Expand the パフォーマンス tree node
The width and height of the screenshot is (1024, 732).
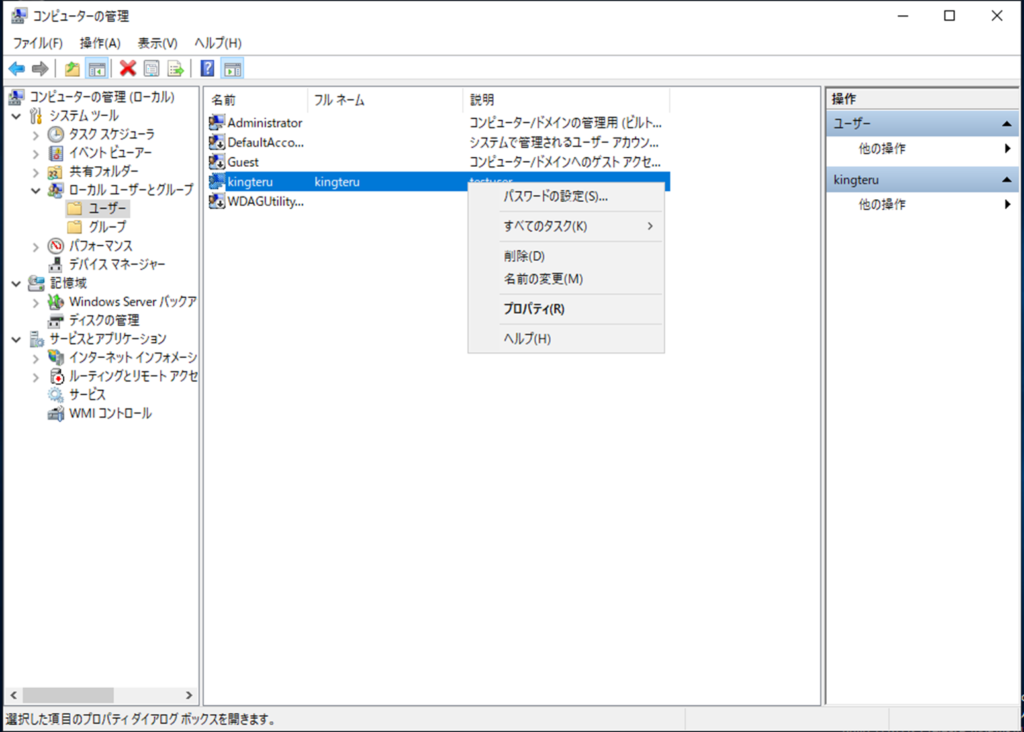36,246
